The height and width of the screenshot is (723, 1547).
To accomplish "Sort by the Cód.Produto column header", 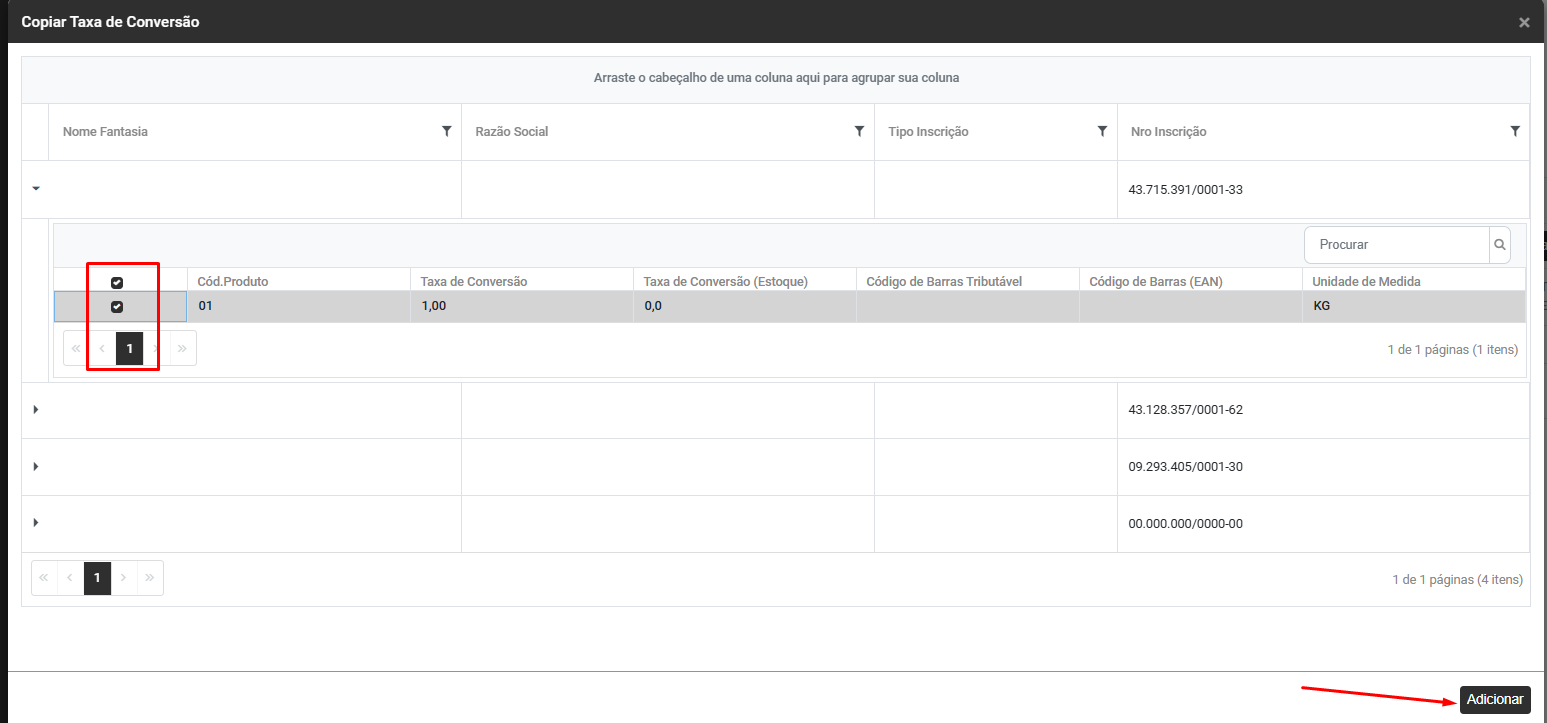I will tap(233, 281).
